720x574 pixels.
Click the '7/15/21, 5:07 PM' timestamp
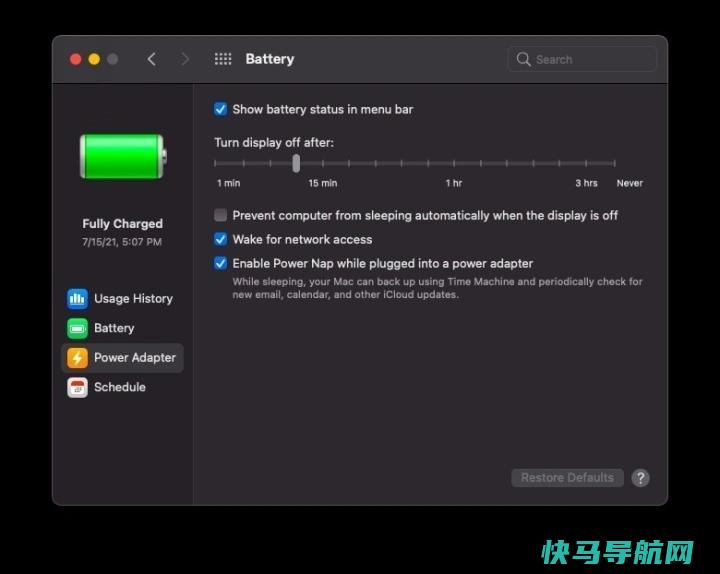[122, 242]
